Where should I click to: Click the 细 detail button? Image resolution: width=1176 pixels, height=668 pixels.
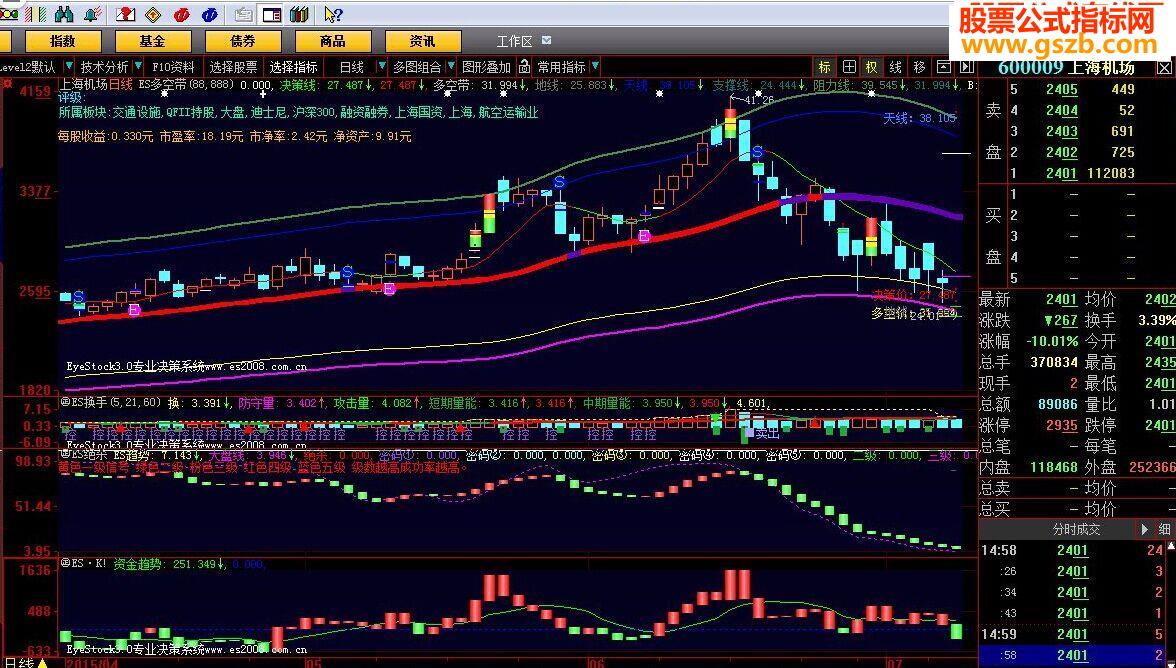[x=1165, y=529]
